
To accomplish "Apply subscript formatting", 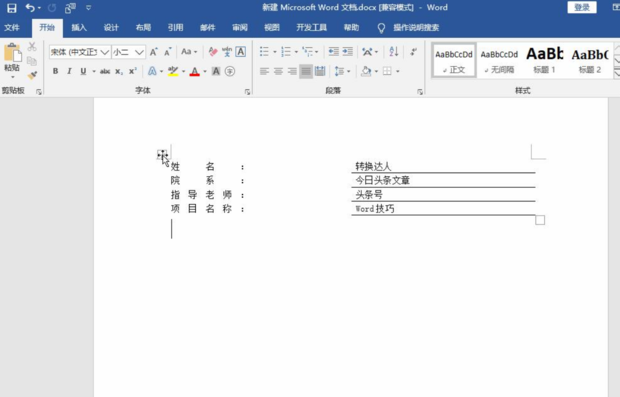I will [119, 72].
